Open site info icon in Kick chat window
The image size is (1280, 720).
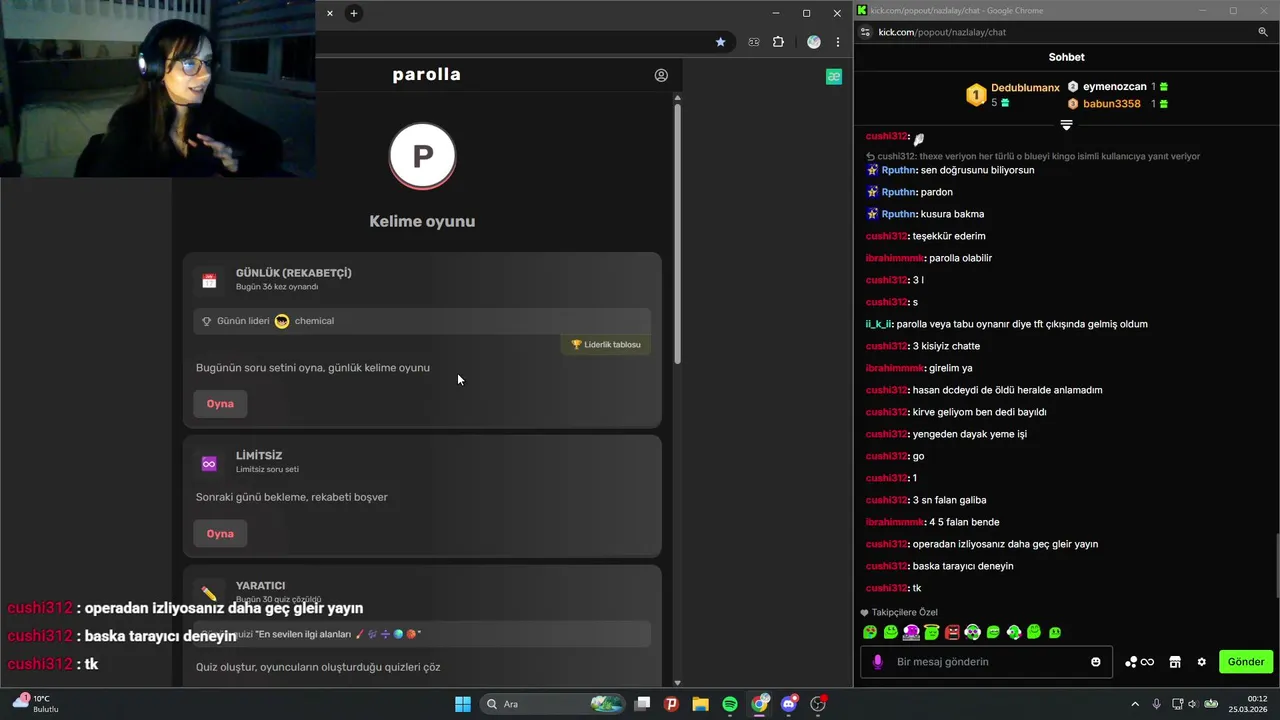pyautogui.click(x=866, y=32)
